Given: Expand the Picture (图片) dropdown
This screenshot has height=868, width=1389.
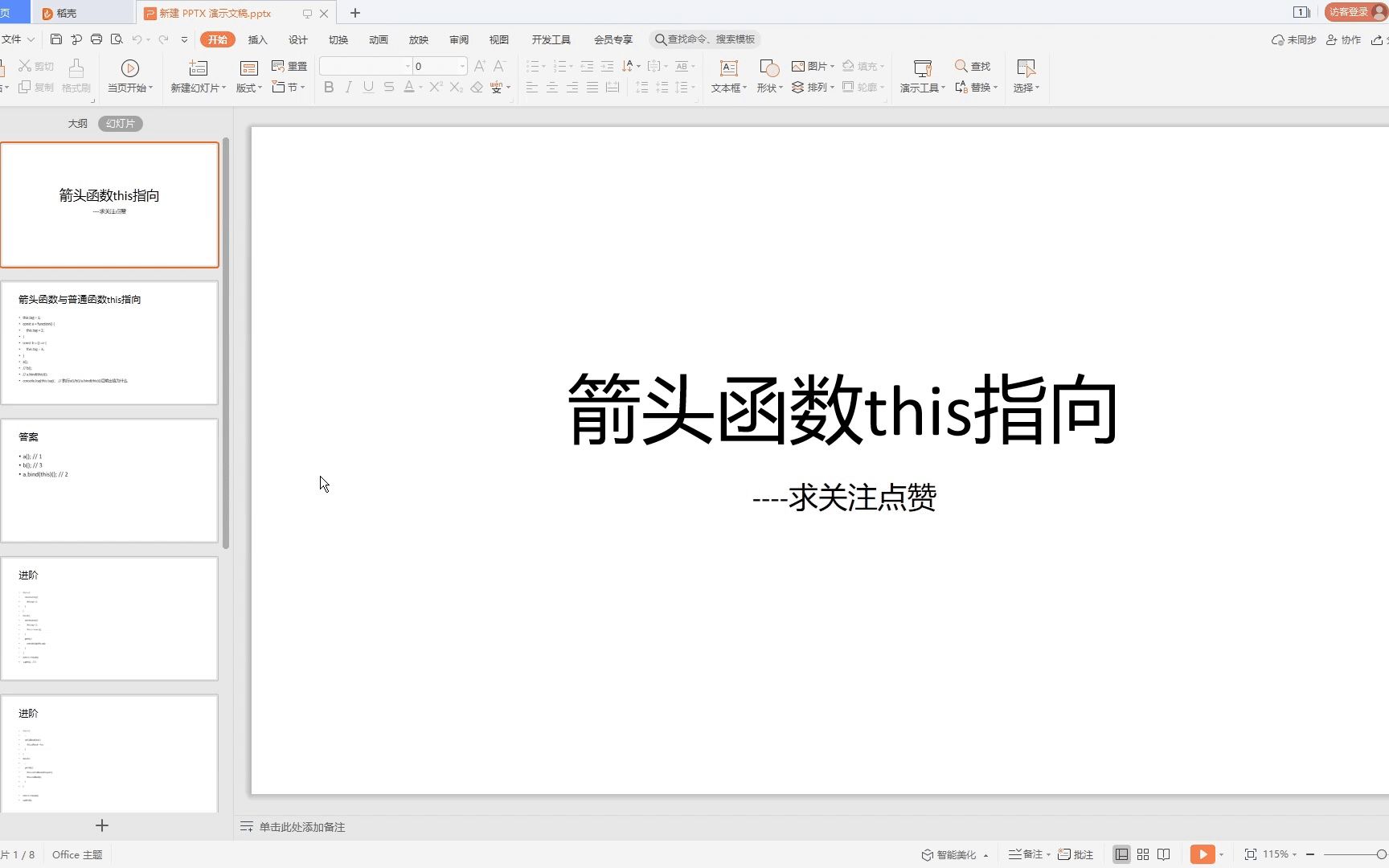Looking at the screenshot, I should [832, 66].
